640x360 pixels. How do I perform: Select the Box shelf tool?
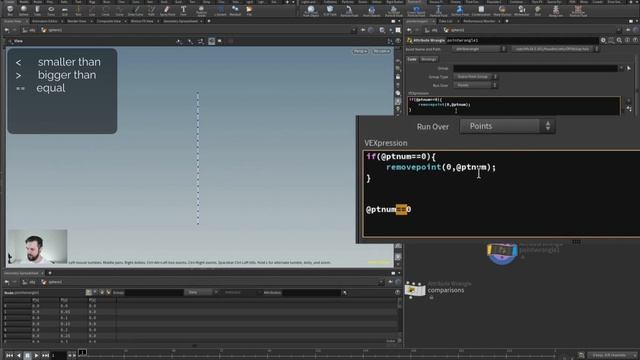10,10
